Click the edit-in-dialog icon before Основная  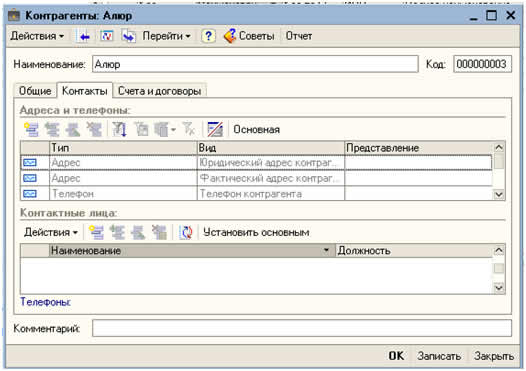point(215,129)
